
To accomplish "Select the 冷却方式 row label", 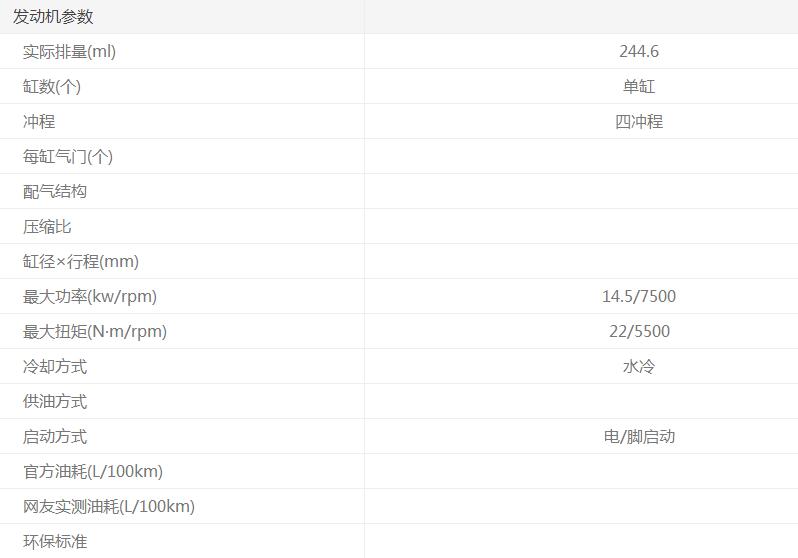I will point(55,367).
